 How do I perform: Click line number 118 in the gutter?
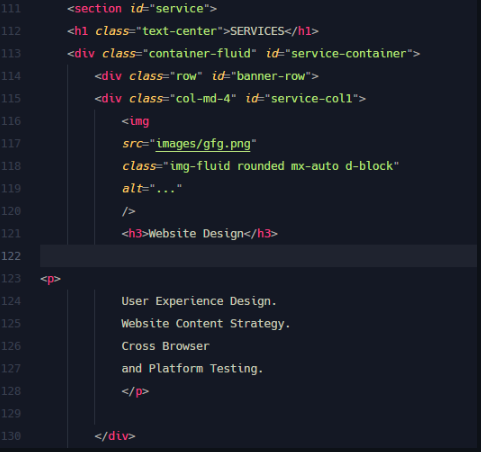click(11, 166)
